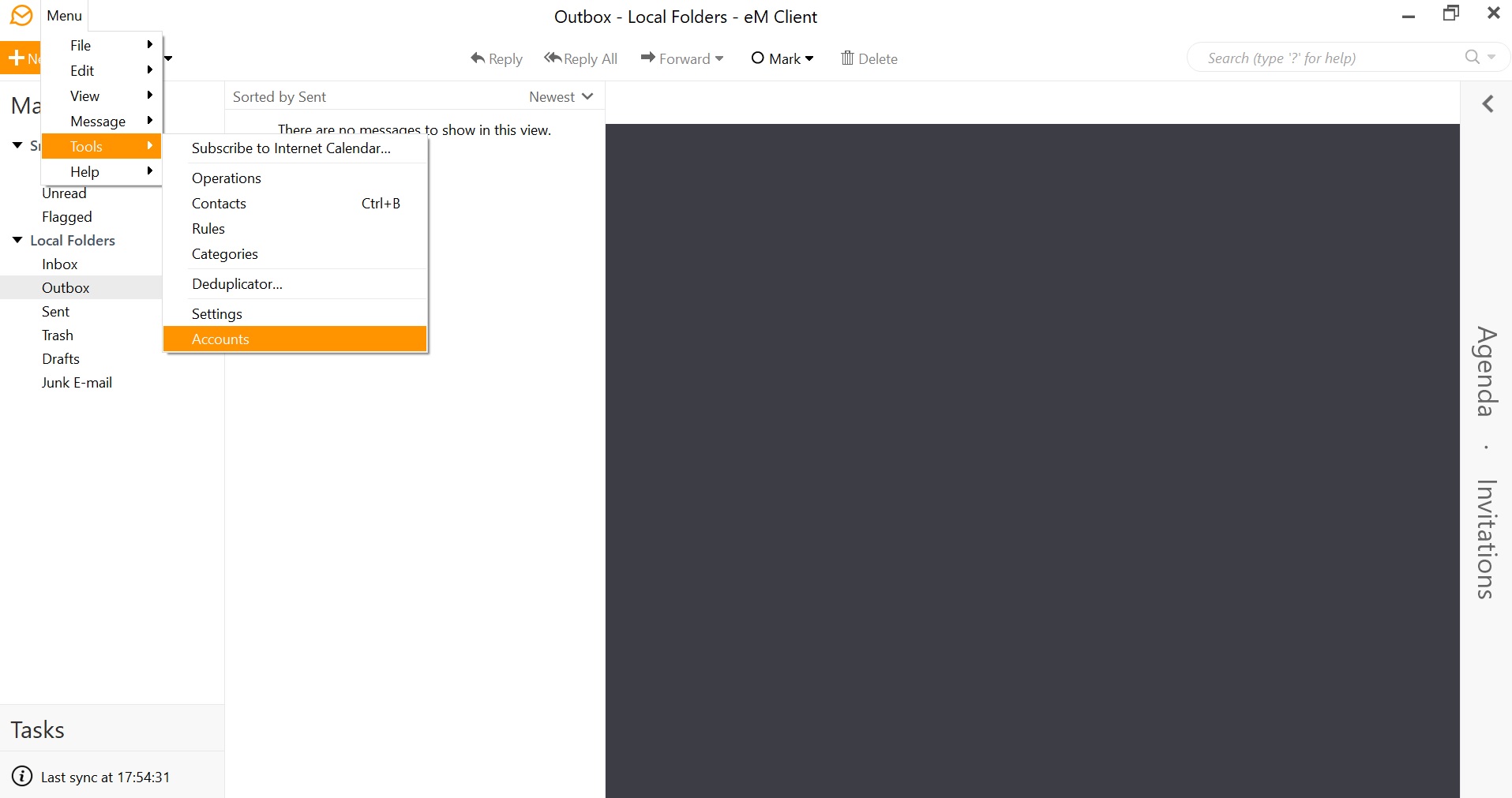Image resolution: width=1512 pixels, height=798 pixels.
Task: Open the Agenda sidebar panel
Action: pos(1486,371)
